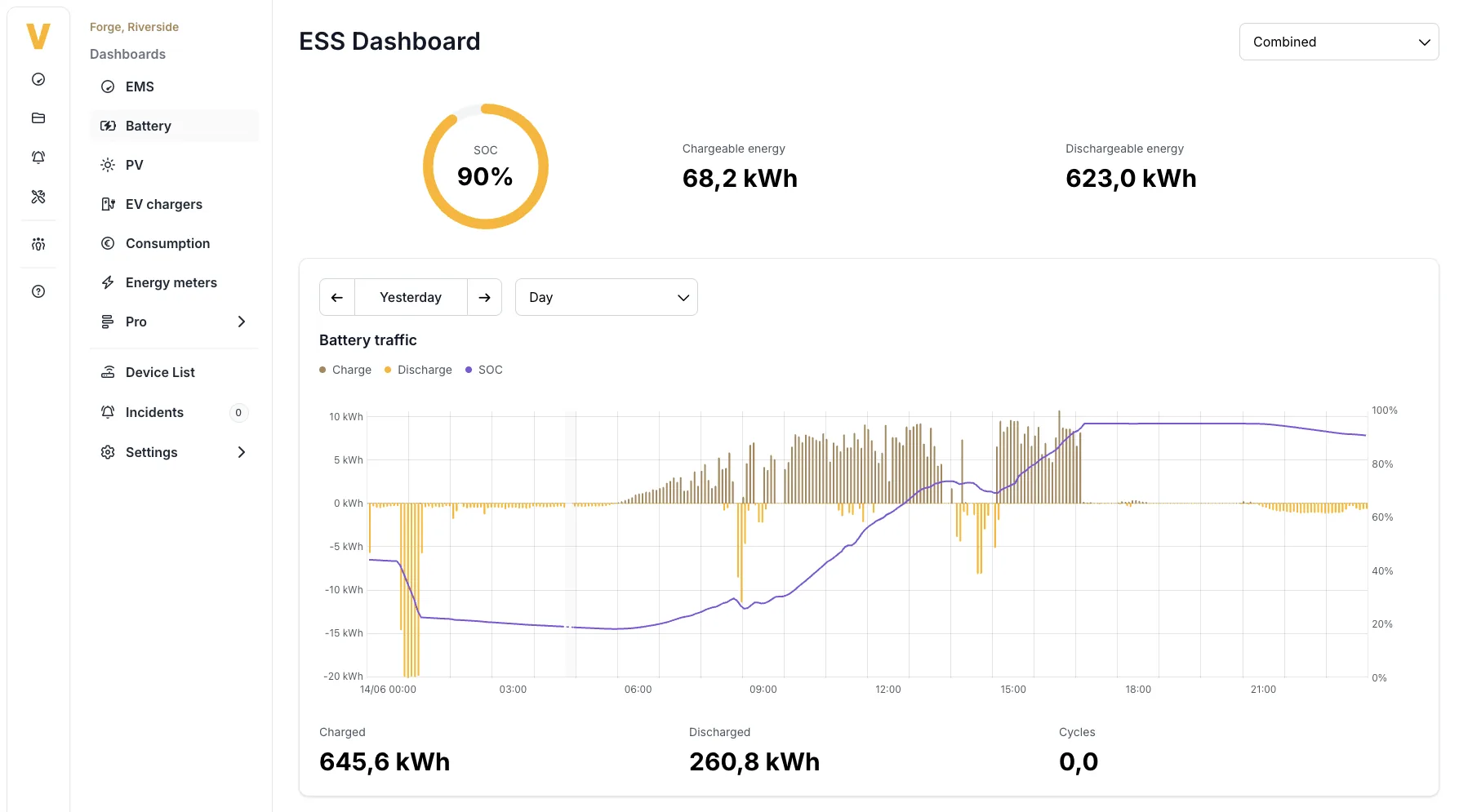This screenshot has height=812, width=1459.
Task: Open EV chargers dashboard
Action: [x=174, y=204]
